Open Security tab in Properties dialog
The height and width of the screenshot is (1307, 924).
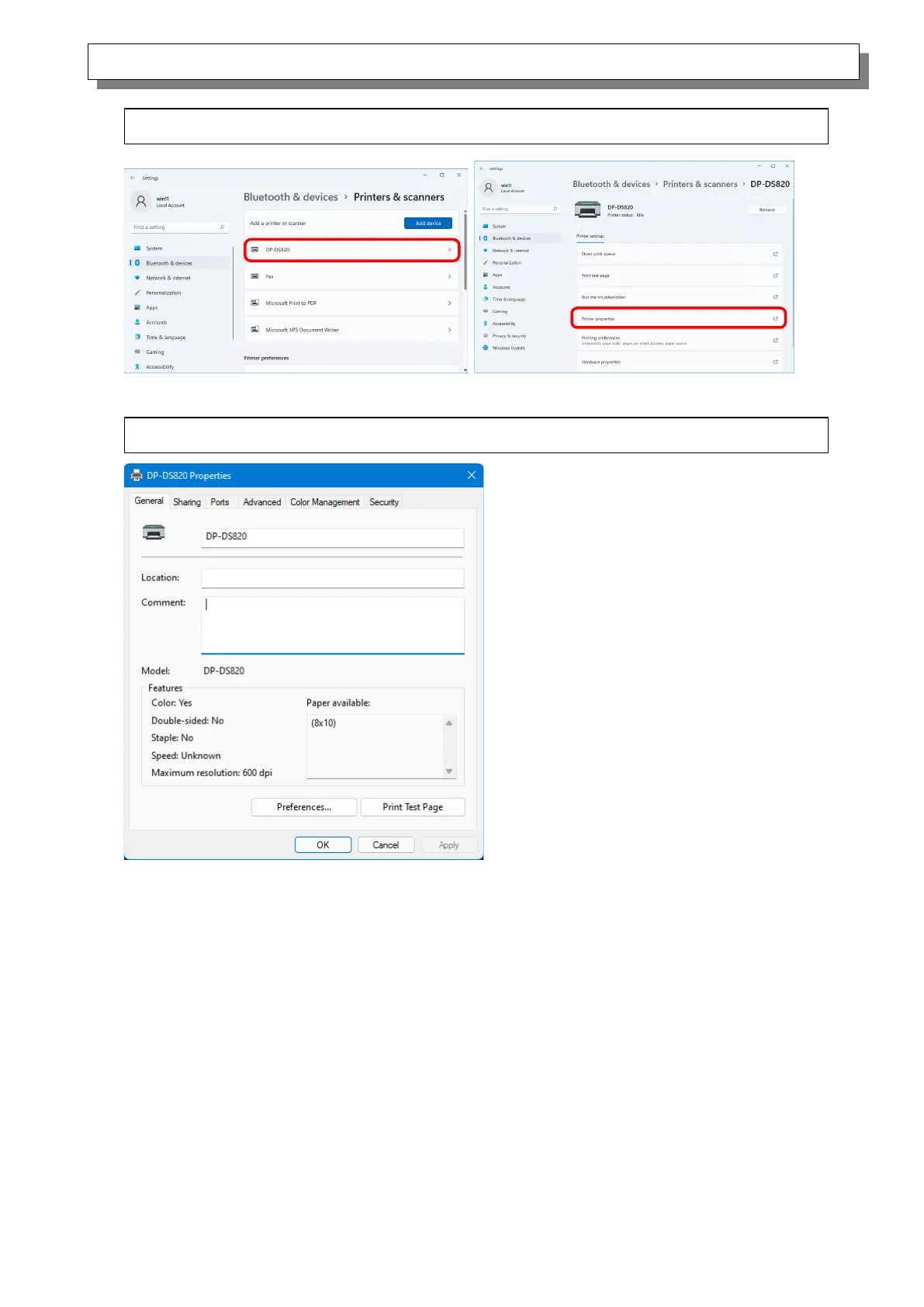pyautogui.click(x=384, y=502)
